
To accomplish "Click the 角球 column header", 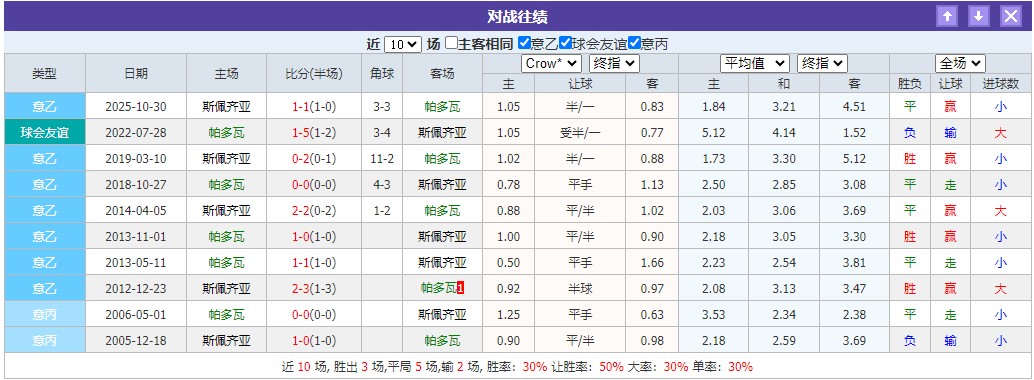I will 382,73.
